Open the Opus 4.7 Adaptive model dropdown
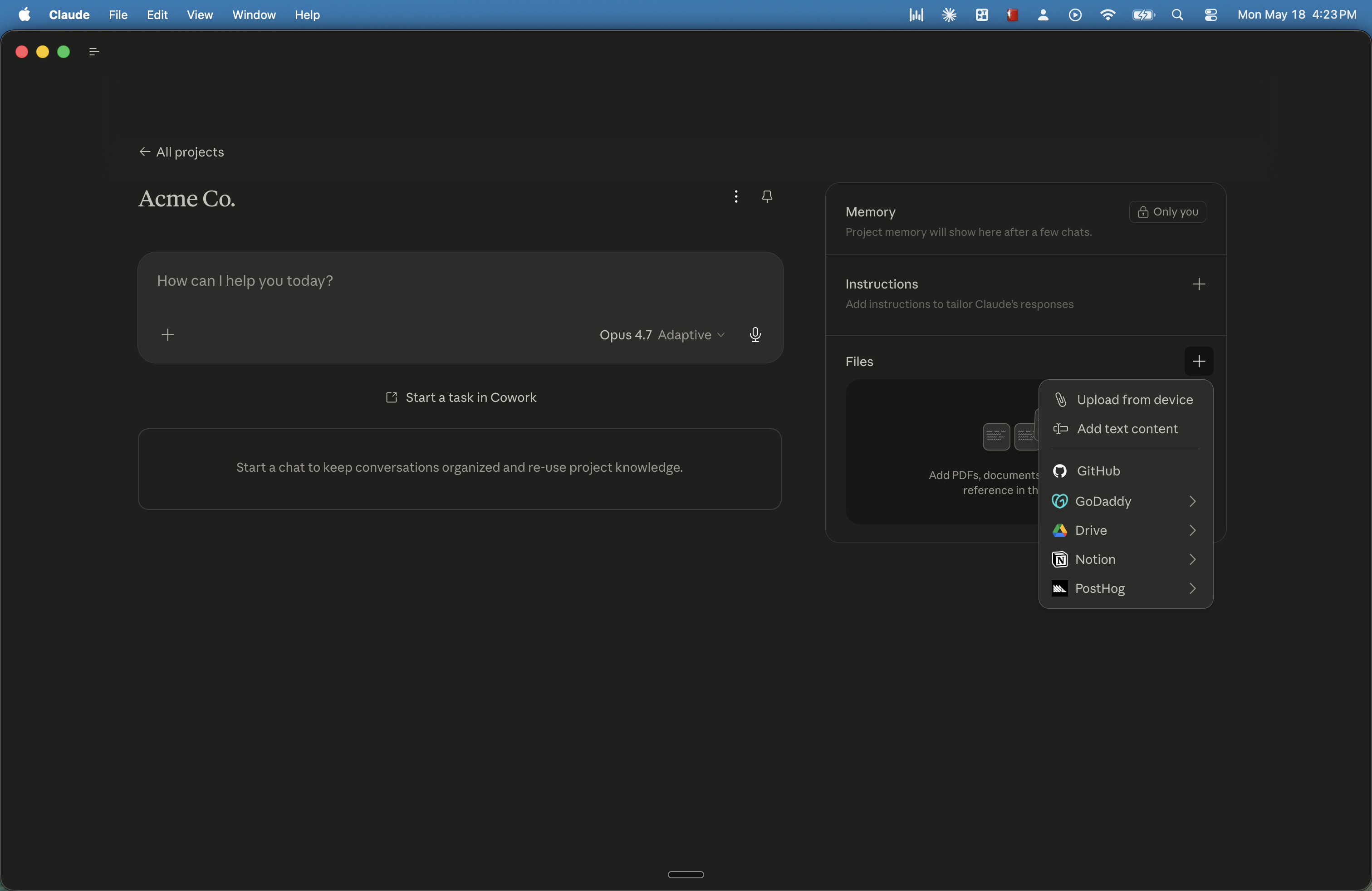This screenshot has height=891, width=1372. coord(662,335)
